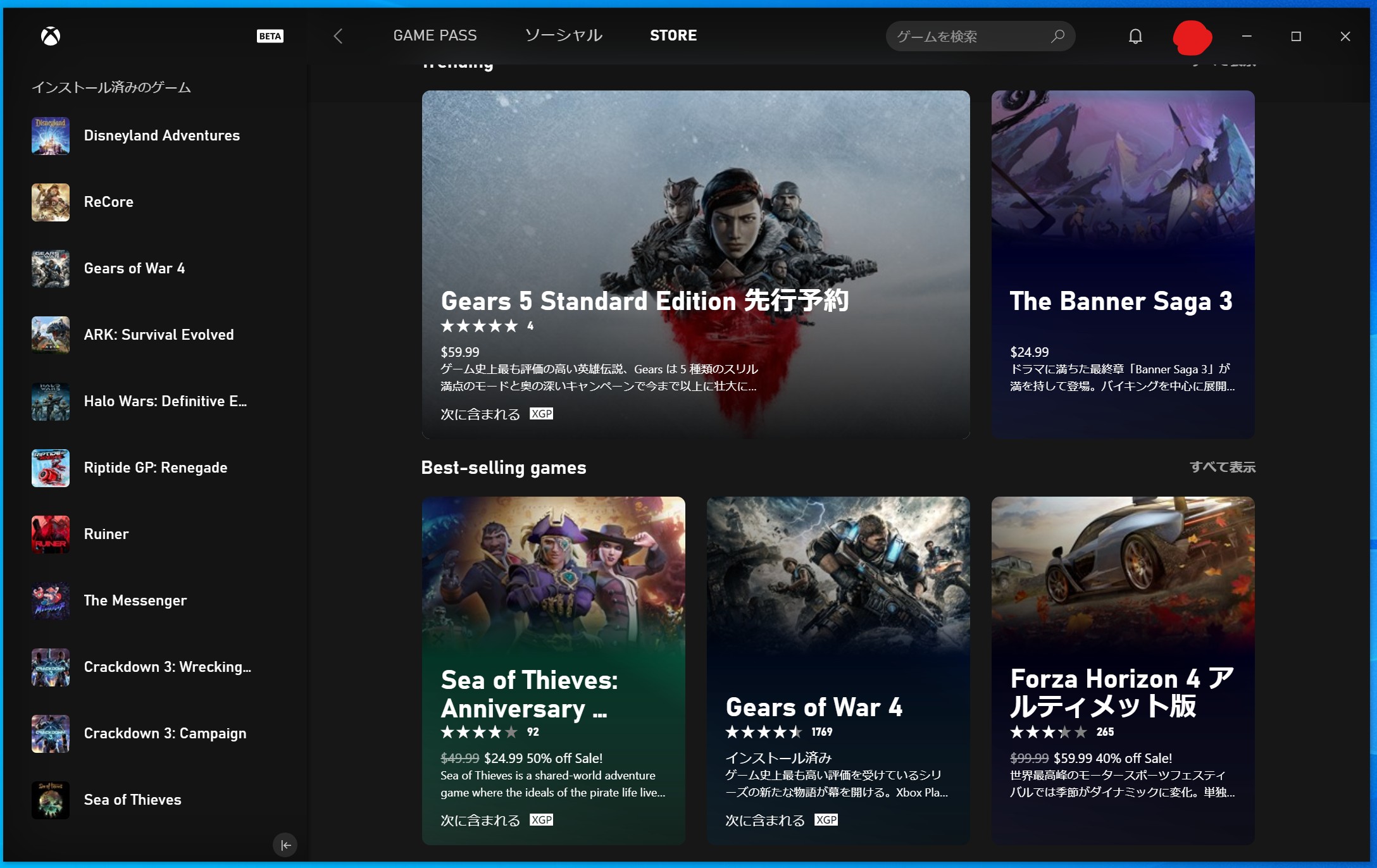The height and width of the screenshot is (868, 1377).
Task: Open the notifications bell
Action: 1135,36
